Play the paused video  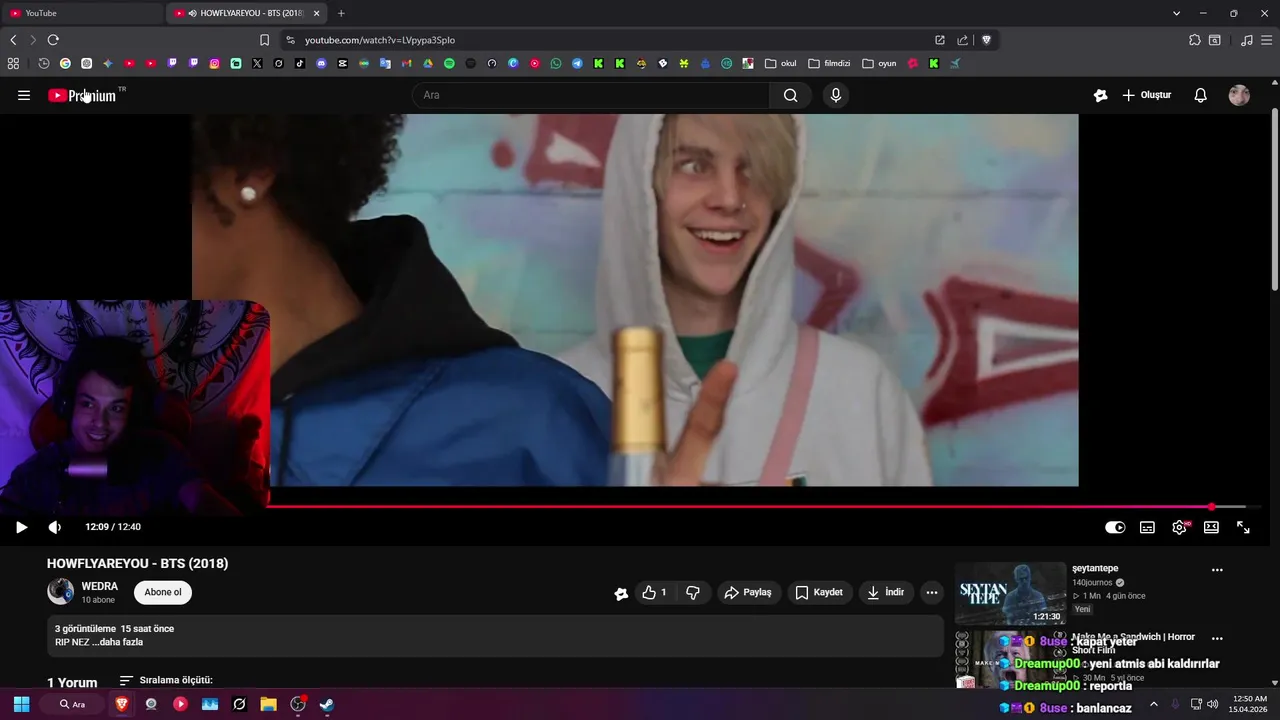point(21,527)
